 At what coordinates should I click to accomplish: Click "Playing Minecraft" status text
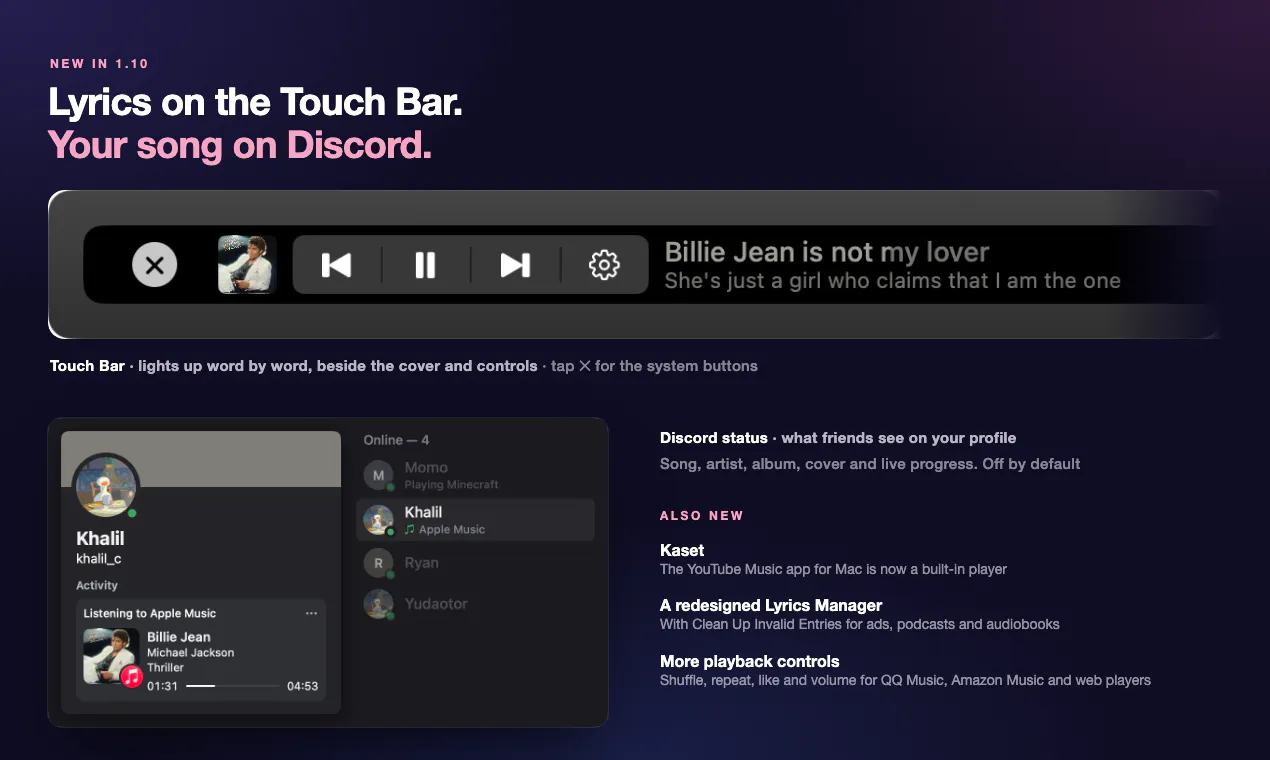[452, 485]
